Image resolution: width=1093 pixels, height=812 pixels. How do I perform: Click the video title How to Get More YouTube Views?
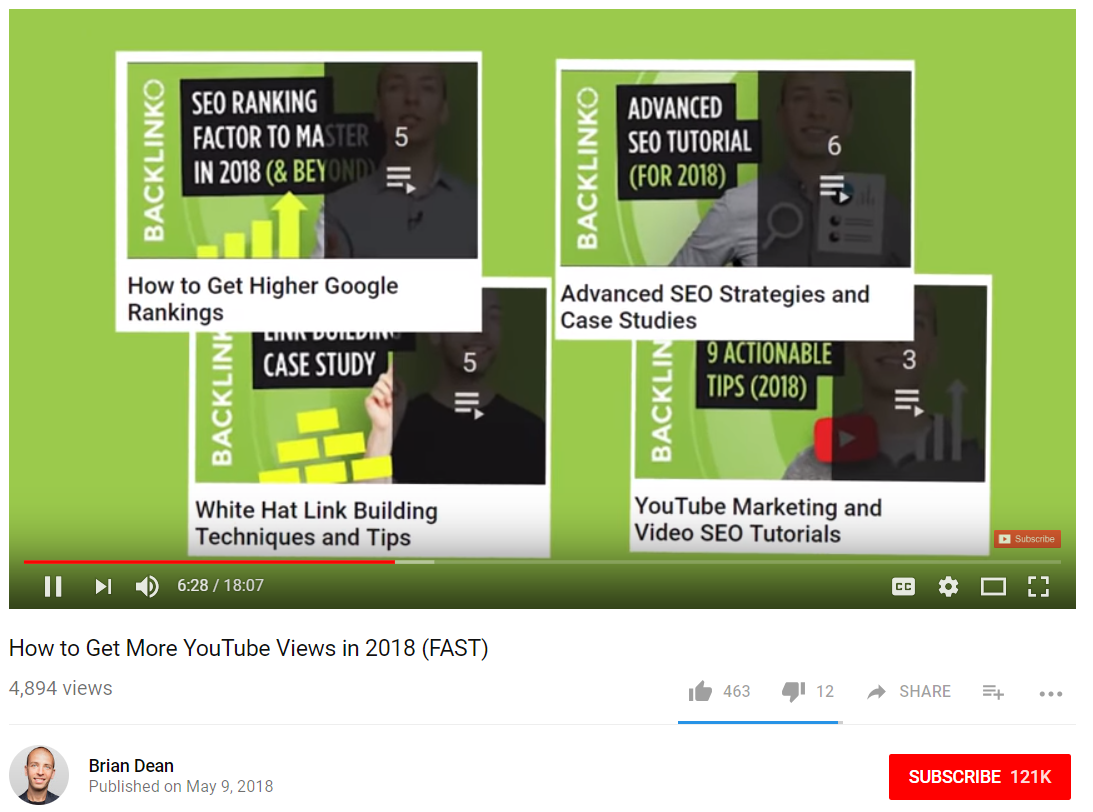pos(249,648)
